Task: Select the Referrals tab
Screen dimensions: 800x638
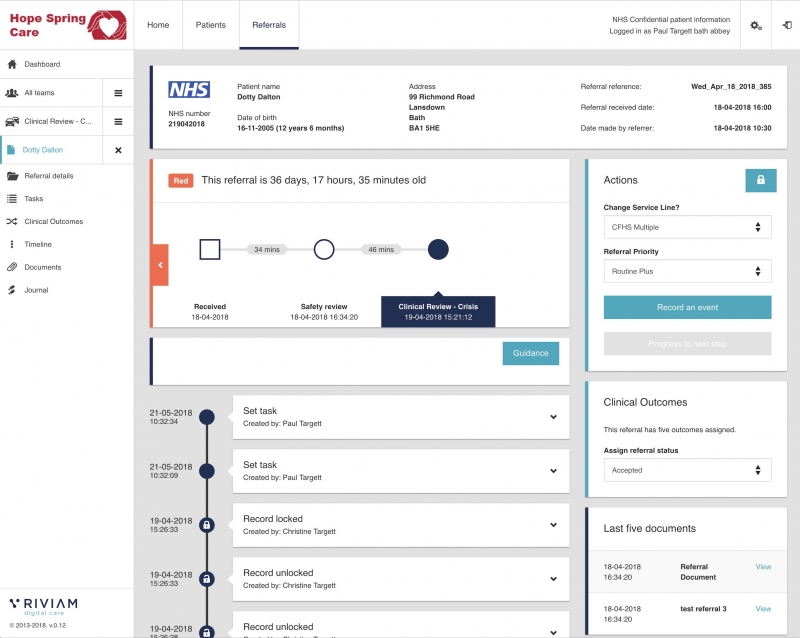Action: (269, 25)
